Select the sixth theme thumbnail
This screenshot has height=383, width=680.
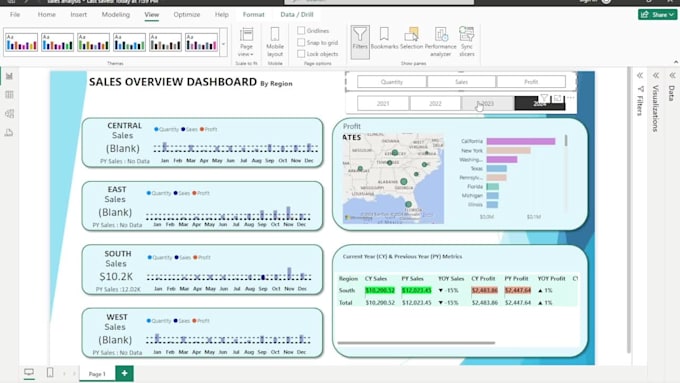[201, 43]
